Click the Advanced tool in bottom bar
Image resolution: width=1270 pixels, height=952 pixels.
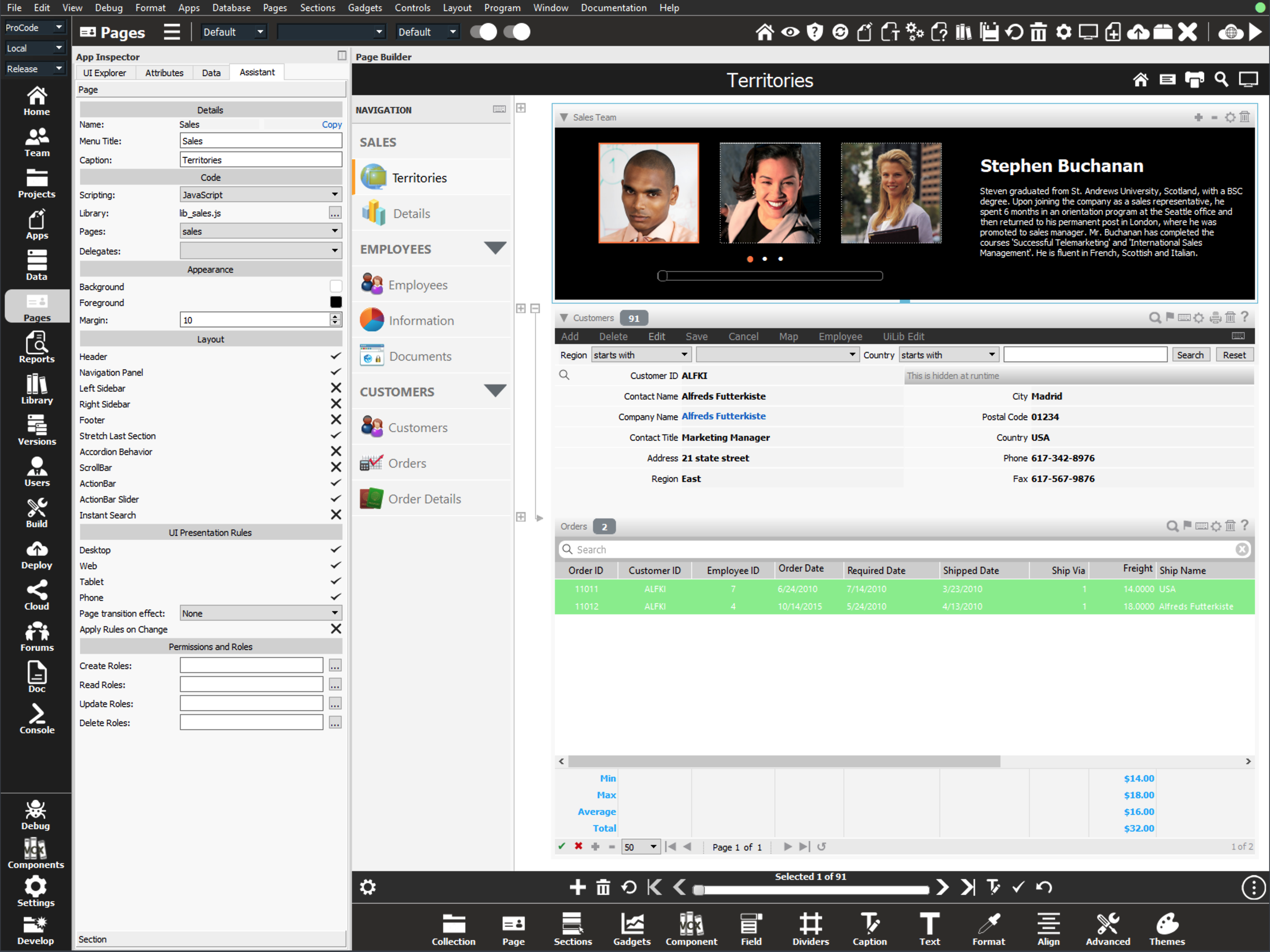pyautogui.click(x=1107, y=929)
